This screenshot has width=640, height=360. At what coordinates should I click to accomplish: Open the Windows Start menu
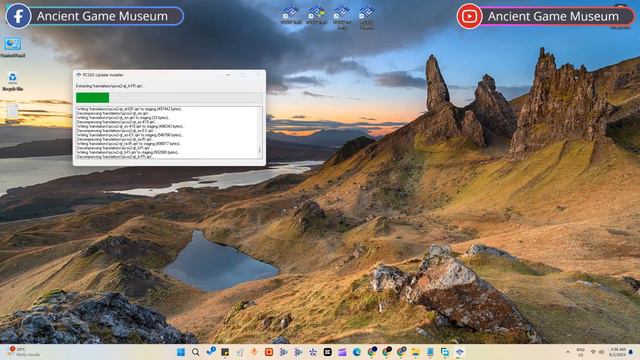181,352
